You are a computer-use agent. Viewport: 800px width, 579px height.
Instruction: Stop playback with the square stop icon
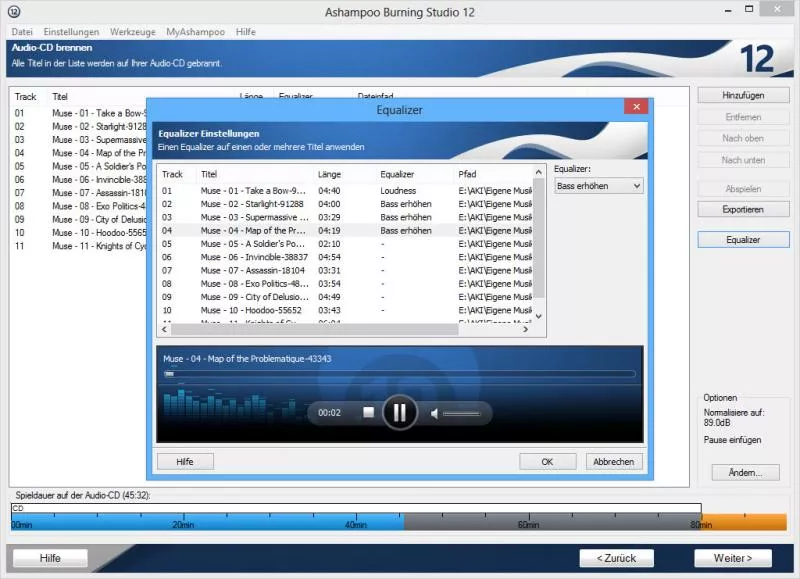tap(368, 412)
